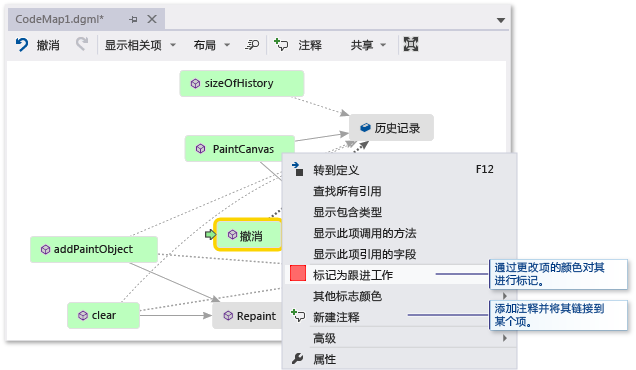This screenshot has height=370, width=636.
Task: Click the cube icon on sizeOfHistory node
Action: click(x=195, y=84)
